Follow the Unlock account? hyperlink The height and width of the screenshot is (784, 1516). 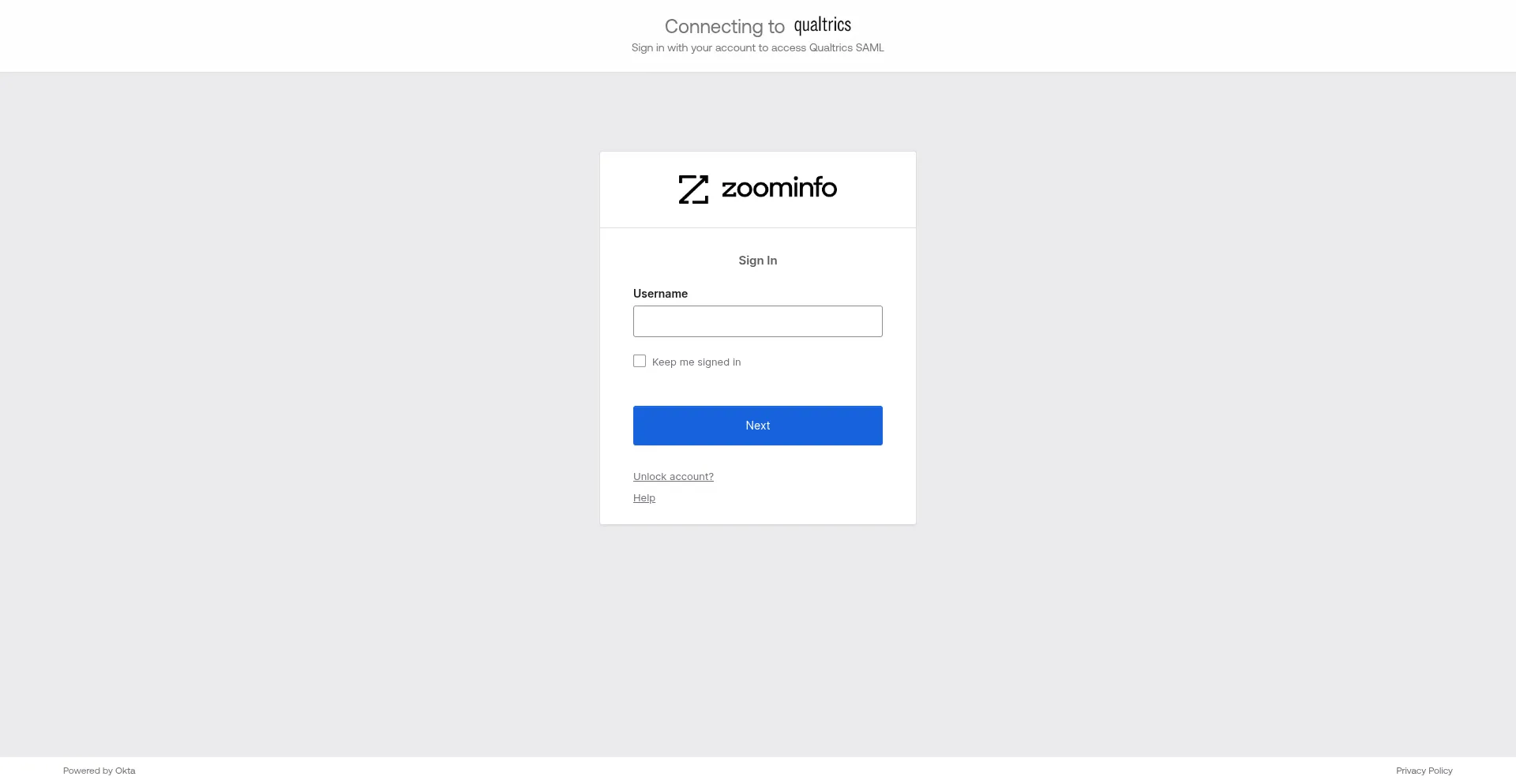coord(673,476)
